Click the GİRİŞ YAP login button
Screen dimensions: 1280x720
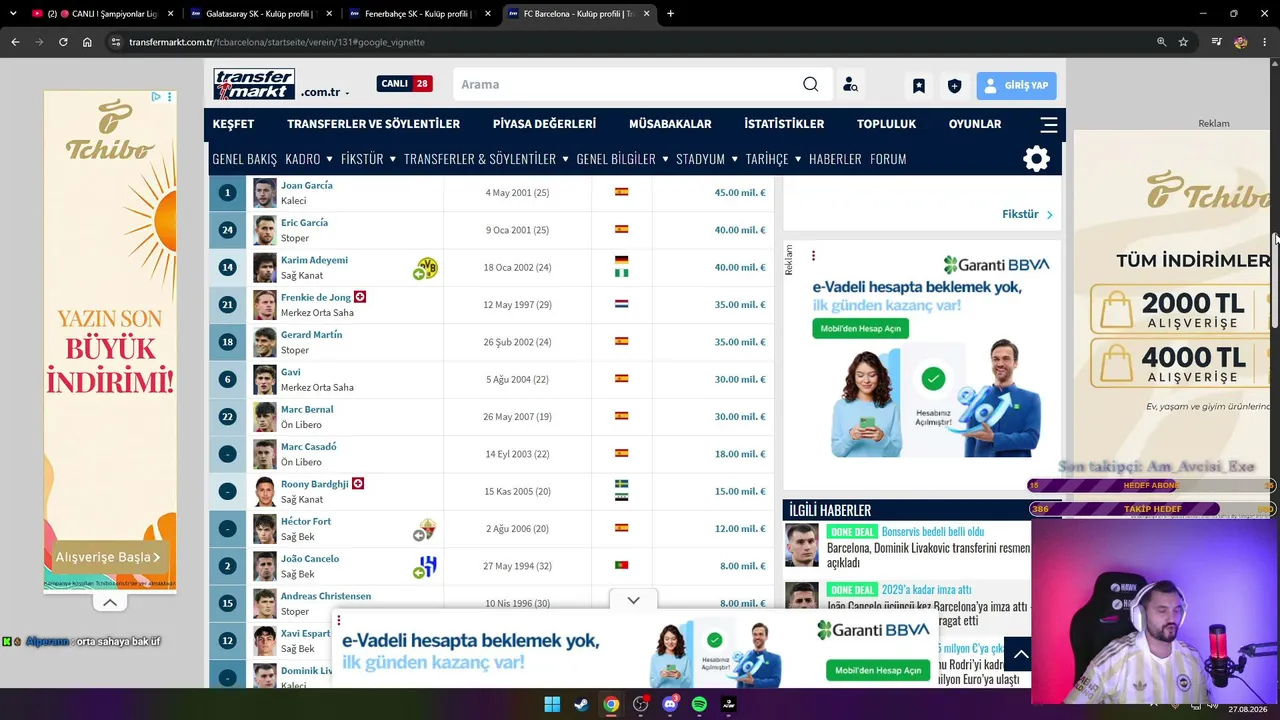coord(1016,86)
